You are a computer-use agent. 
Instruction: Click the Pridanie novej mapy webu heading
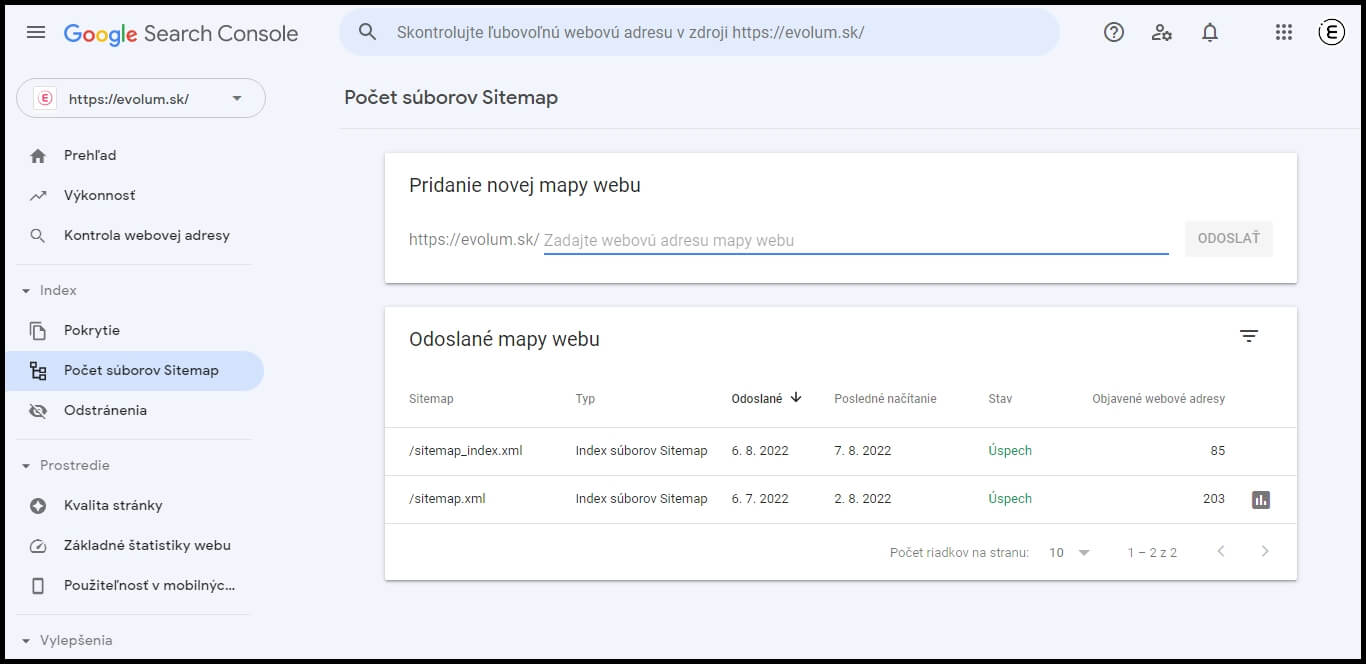pyautogui.click(x=525, y=185)
